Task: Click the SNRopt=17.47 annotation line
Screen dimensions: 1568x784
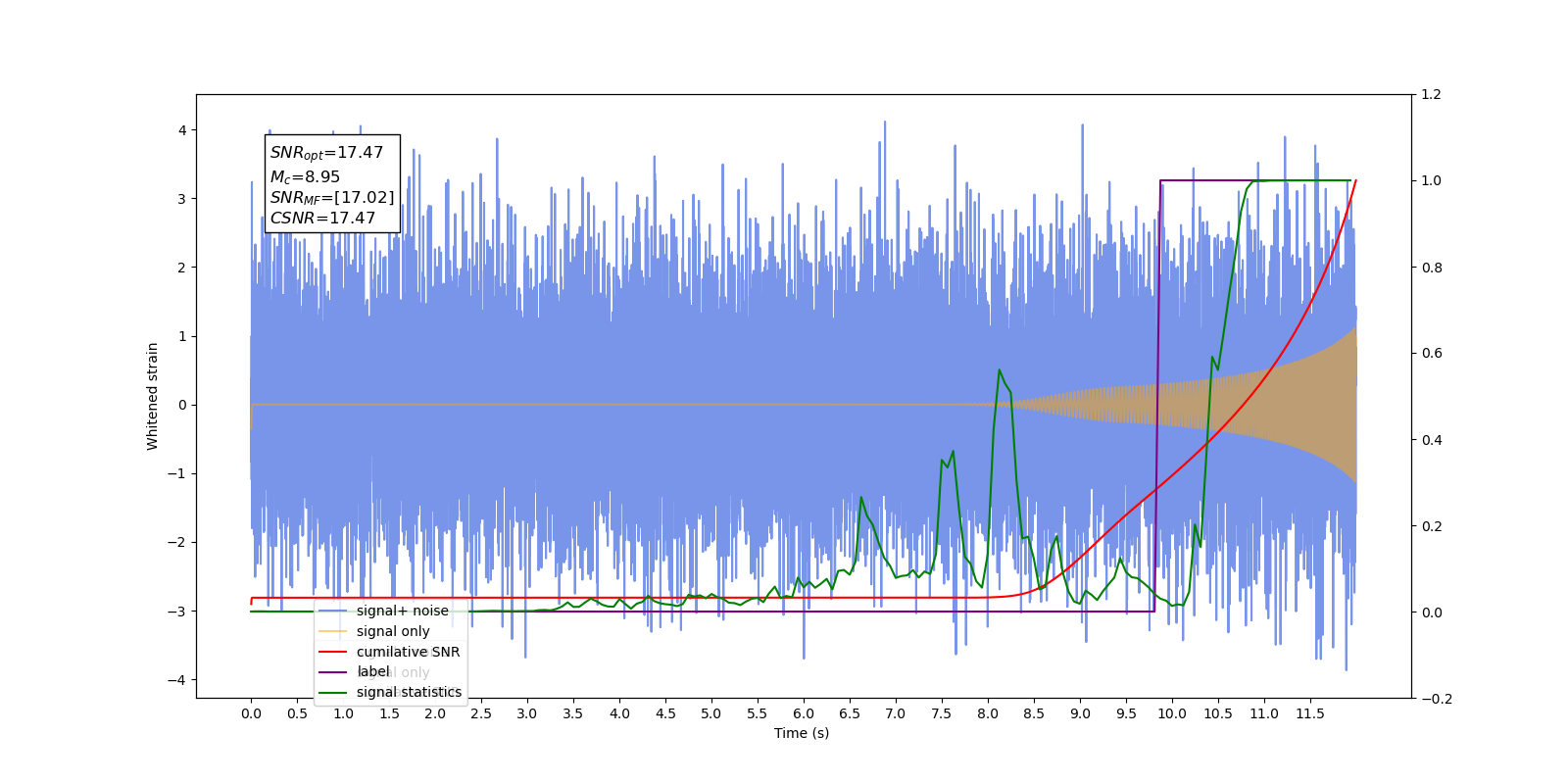Action: [x=327, y=153]
